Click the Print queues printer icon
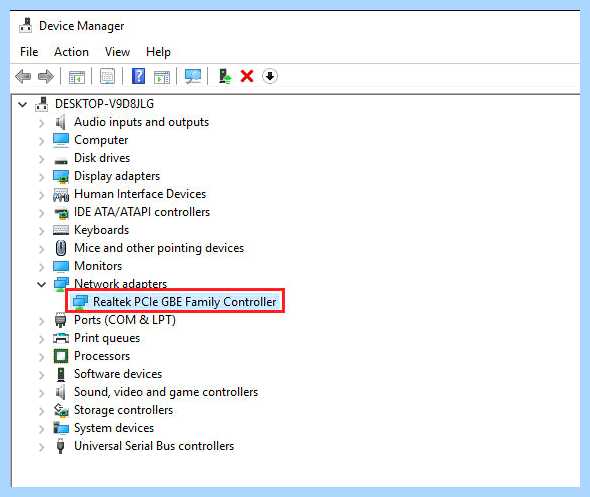The image size is (590, 497). pos(61,338)
